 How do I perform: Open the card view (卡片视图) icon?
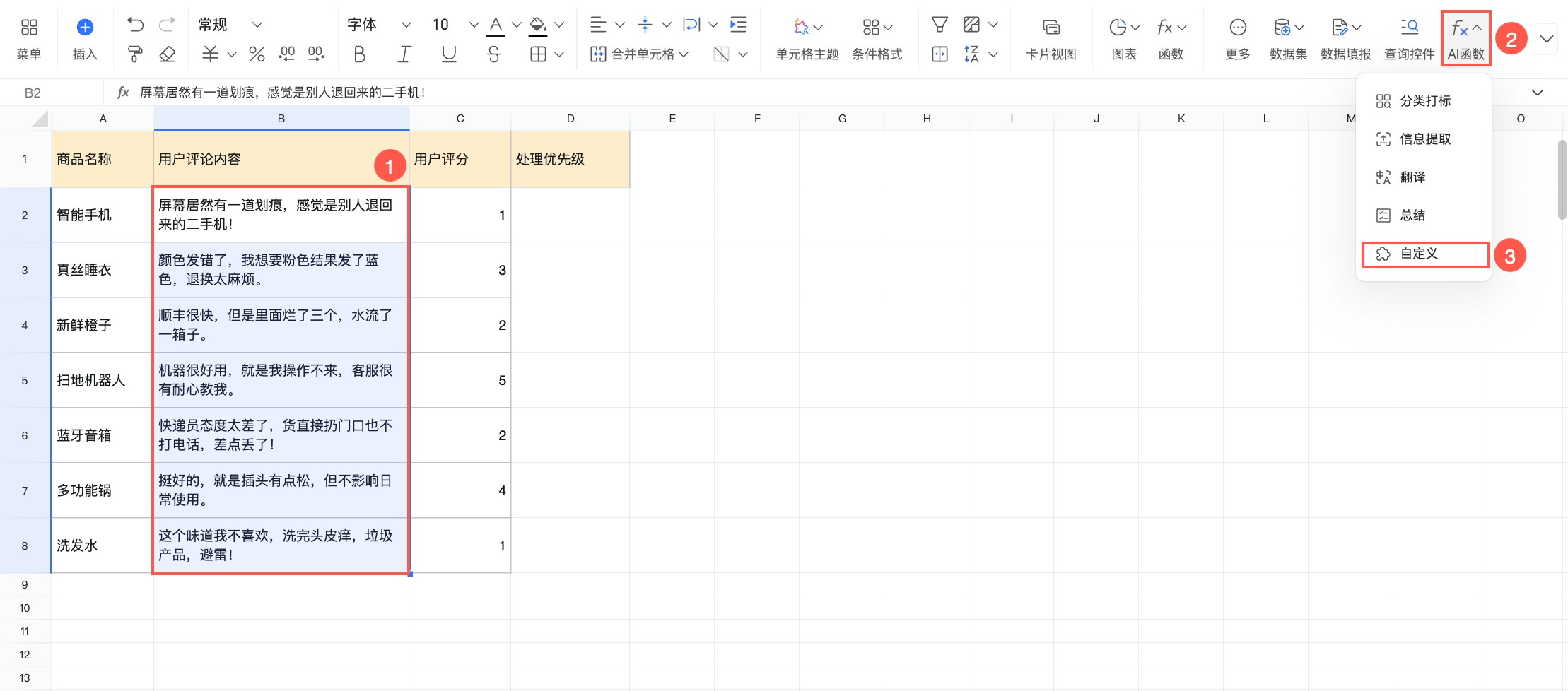[1051, 27]
